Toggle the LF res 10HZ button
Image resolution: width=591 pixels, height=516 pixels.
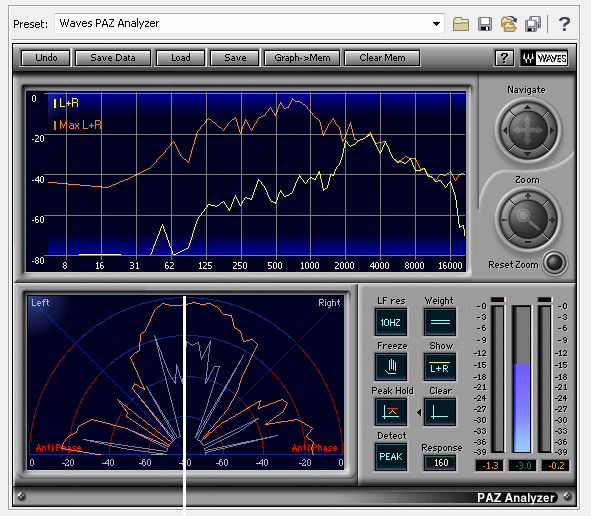[x=391, y=322]
